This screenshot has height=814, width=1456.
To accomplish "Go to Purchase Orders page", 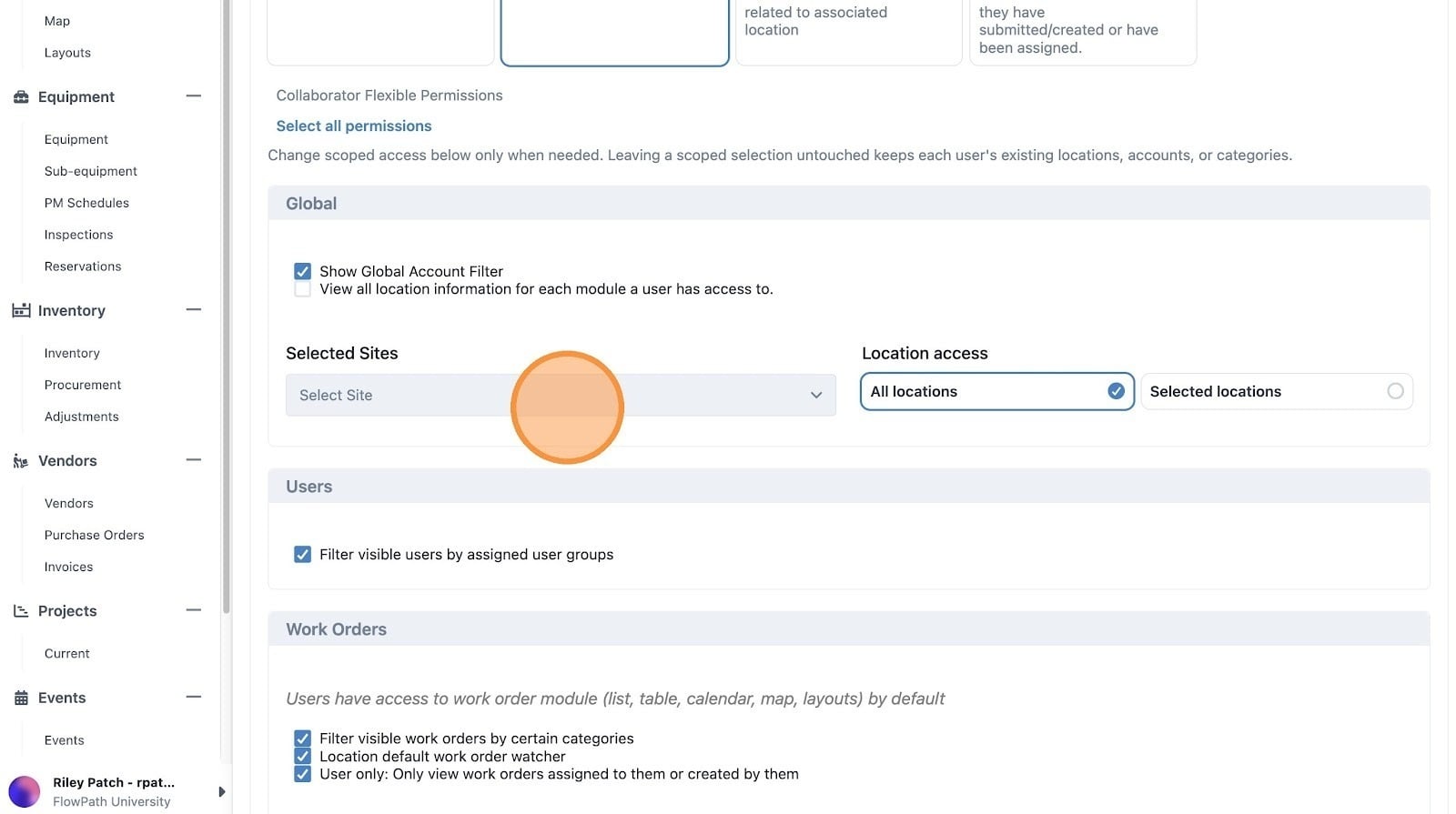I will point(95,535).
